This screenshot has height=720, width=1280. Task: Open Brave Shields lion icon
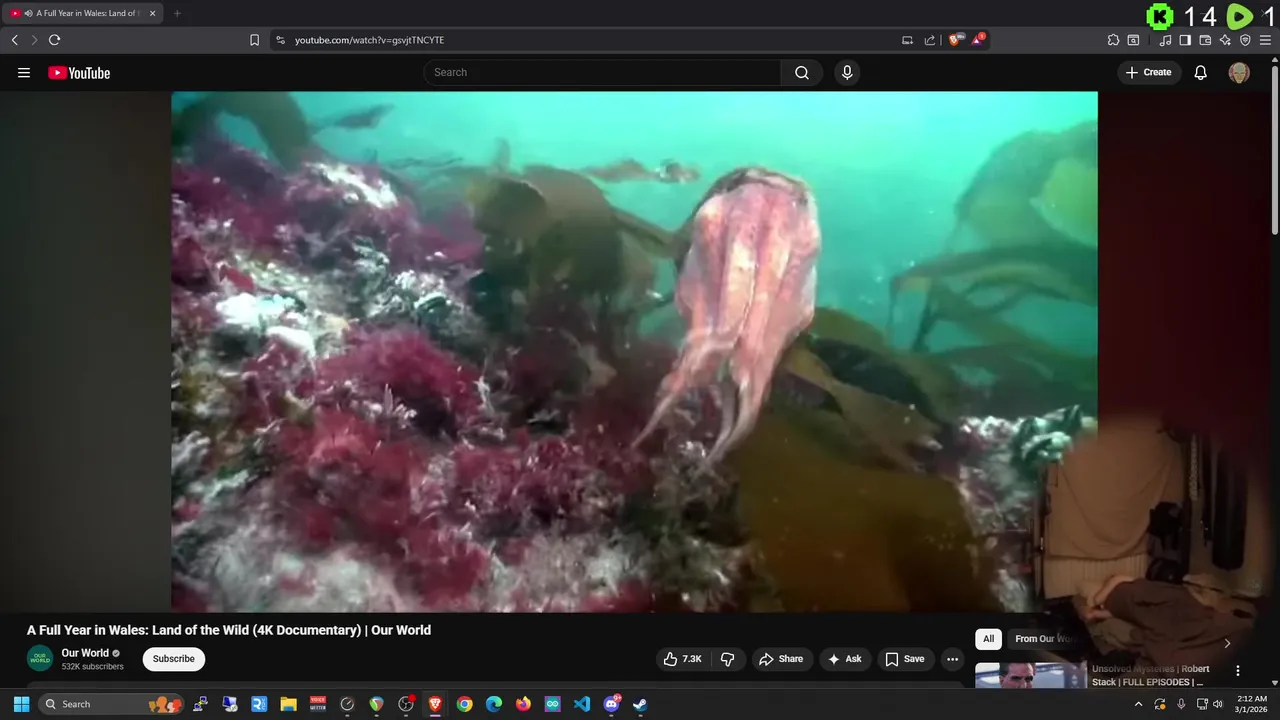click(x=956, y=40)
